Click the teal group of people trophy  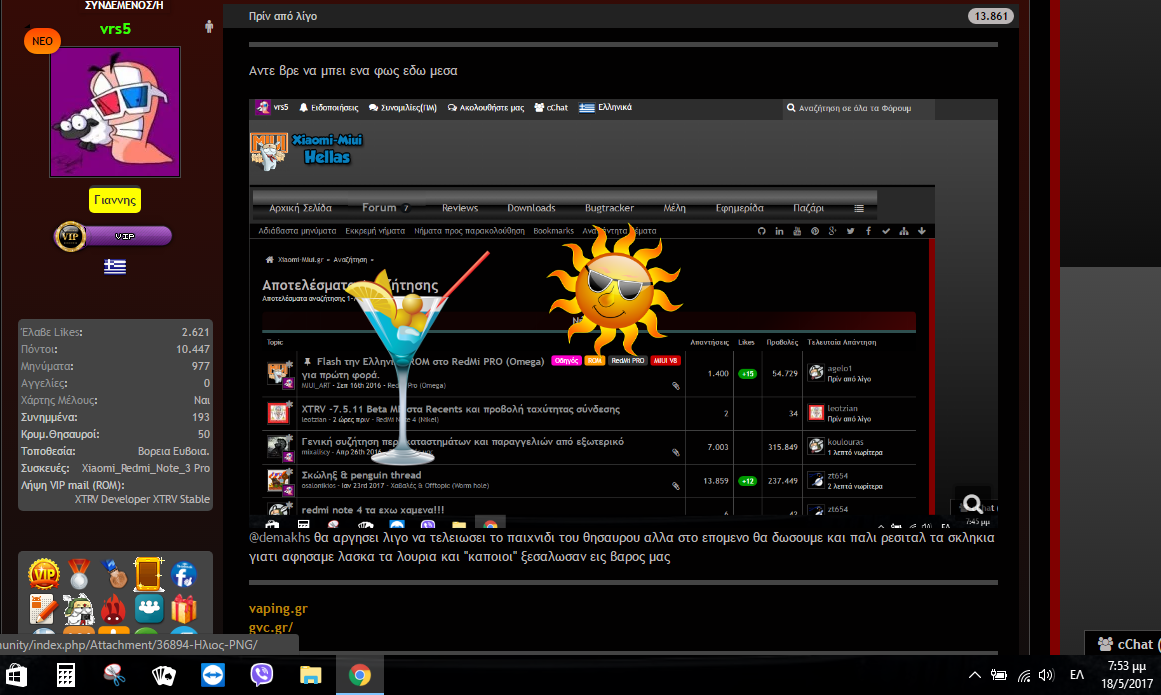click(x=148, y=609)
